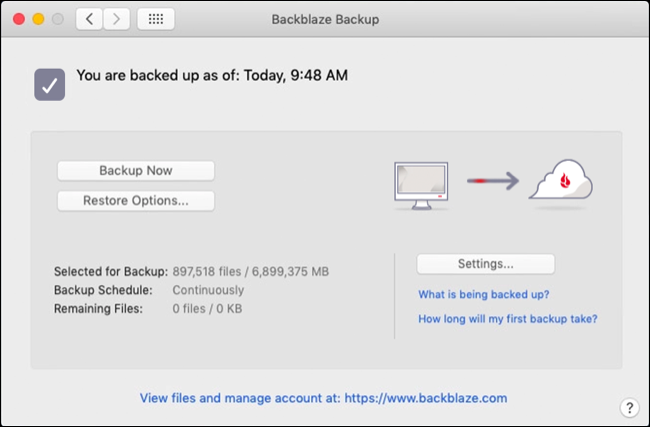Go back using the left chevron
Viewport: 650px width, 427px height.
pyautogui.click(x=90, y=19)
